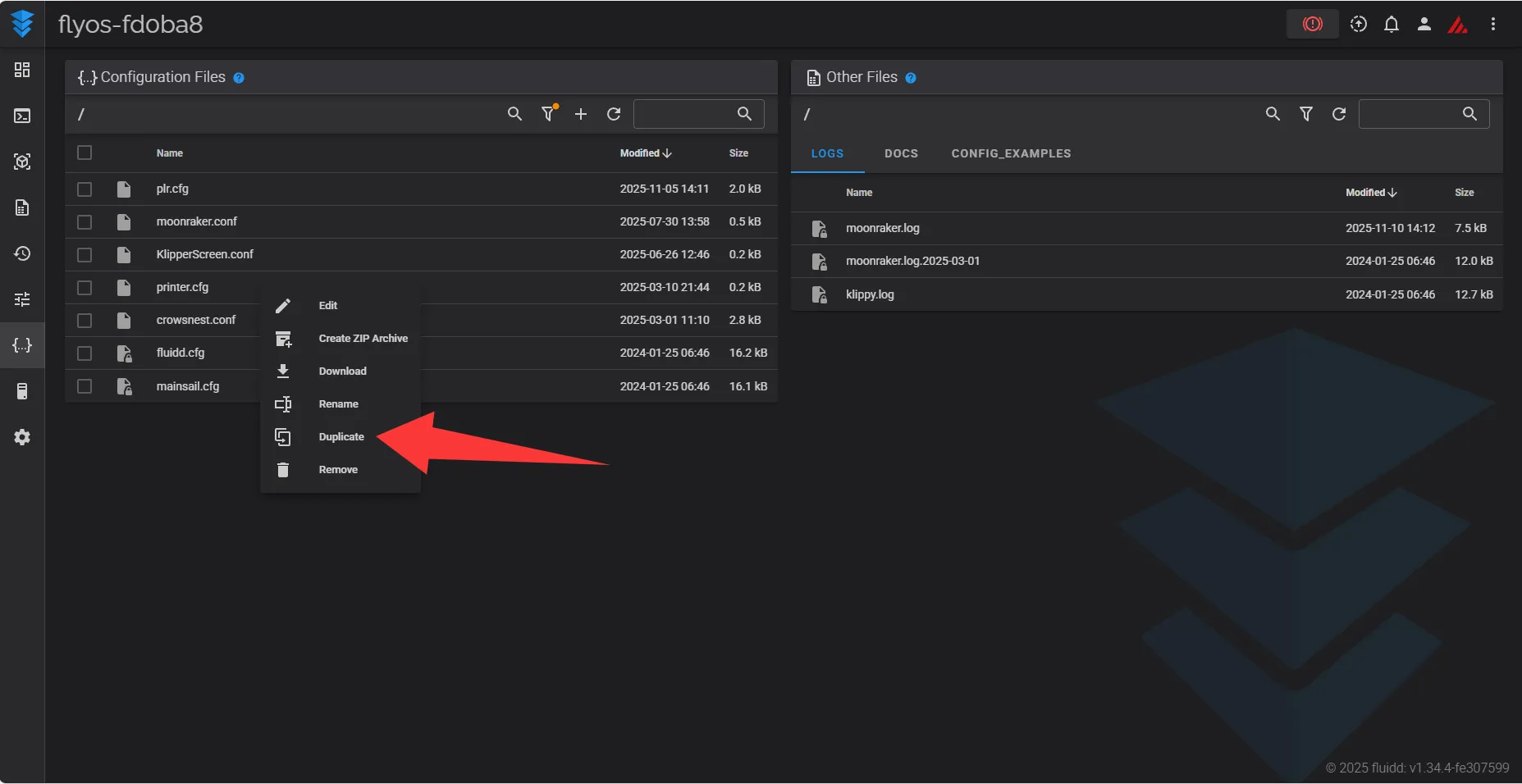Screen dimensions: 1522x784
Task: Open the moonraker.log file row
Action: click(883, 228)
